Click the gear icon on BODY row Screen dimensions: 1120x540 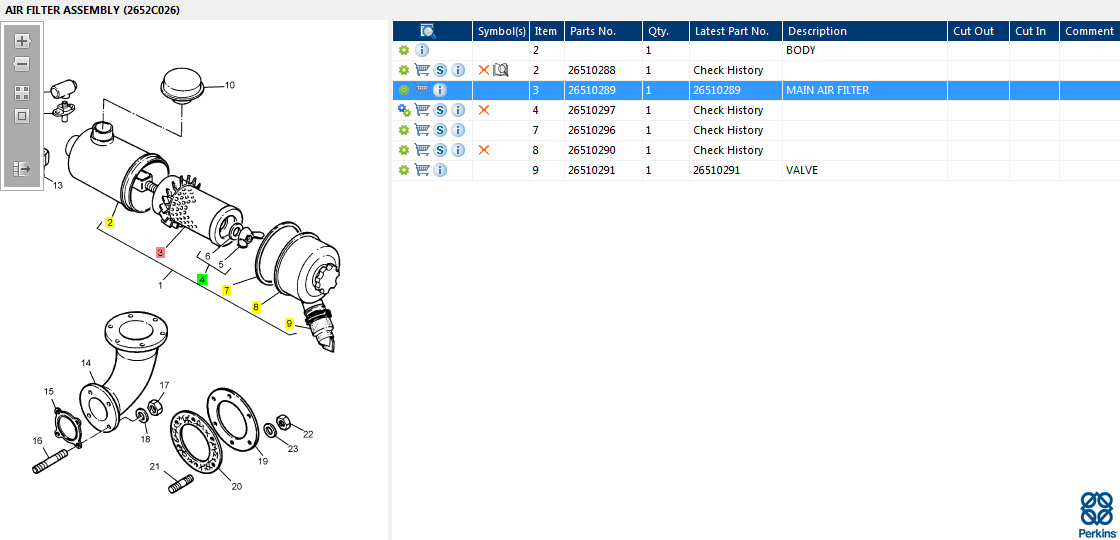404,50
